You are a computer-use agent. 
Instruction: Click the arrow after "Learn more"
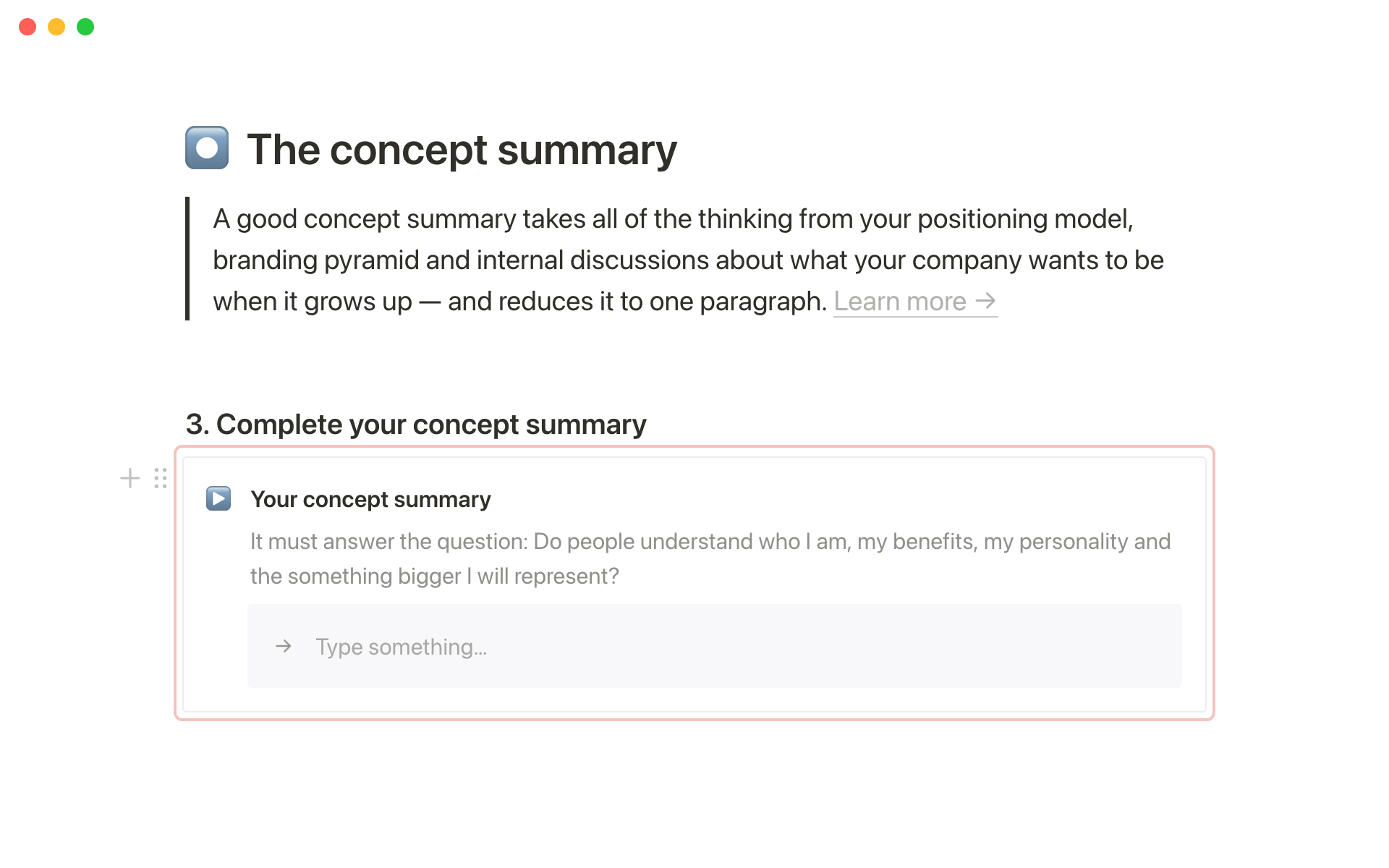[985, 300]
